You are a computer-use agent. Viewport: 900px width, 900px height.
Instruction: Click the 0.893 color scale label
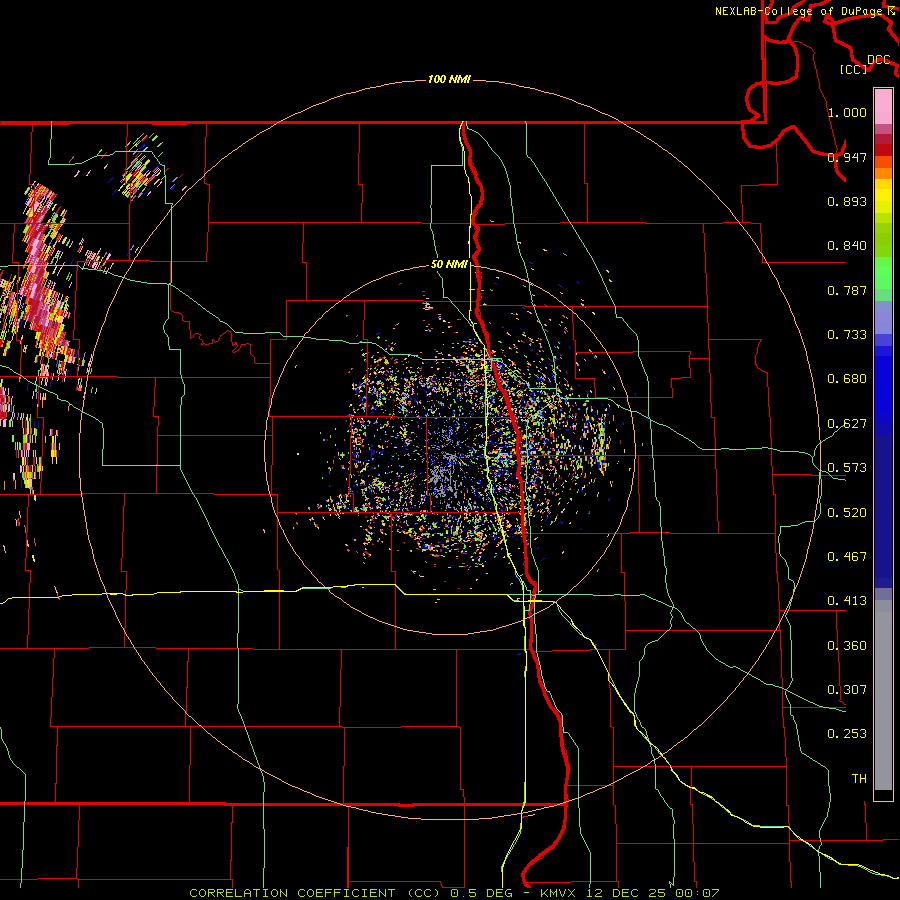point(847,201)
